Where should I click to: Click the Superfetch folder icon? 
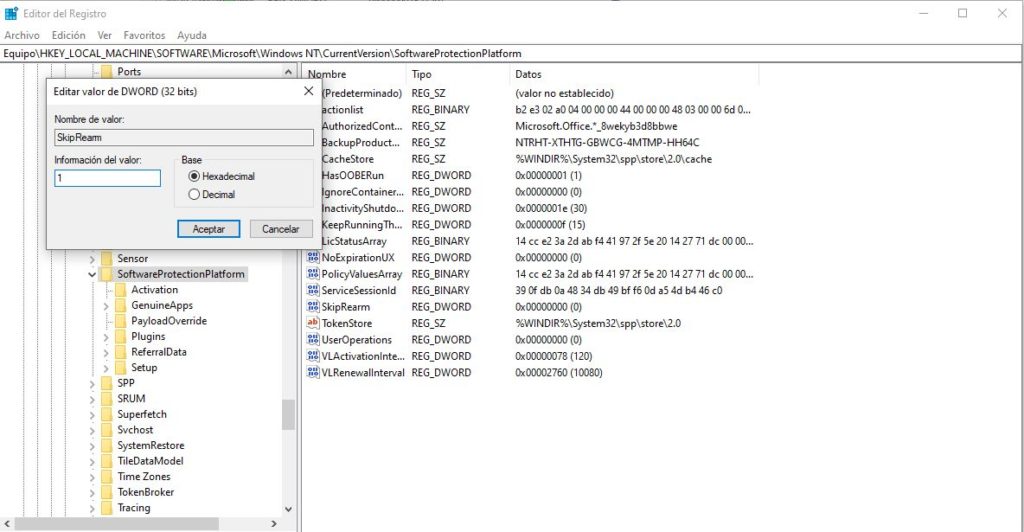tap(106, 415)
